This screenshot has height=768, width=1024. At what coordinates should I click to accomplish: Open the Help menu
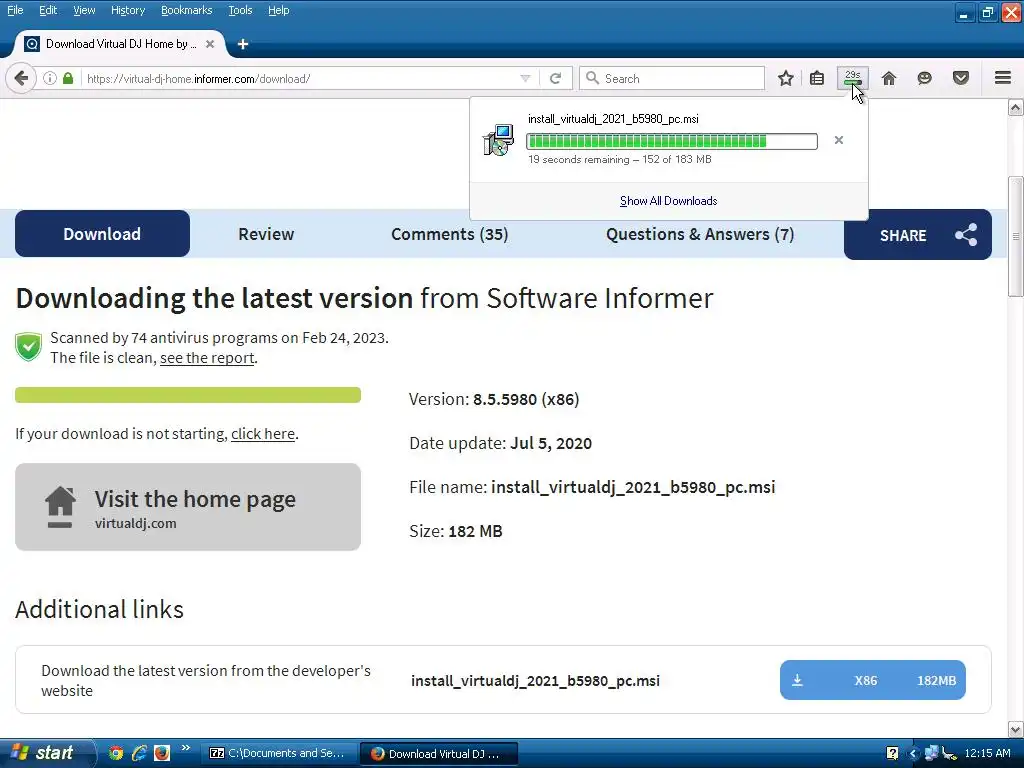(278, 10)
